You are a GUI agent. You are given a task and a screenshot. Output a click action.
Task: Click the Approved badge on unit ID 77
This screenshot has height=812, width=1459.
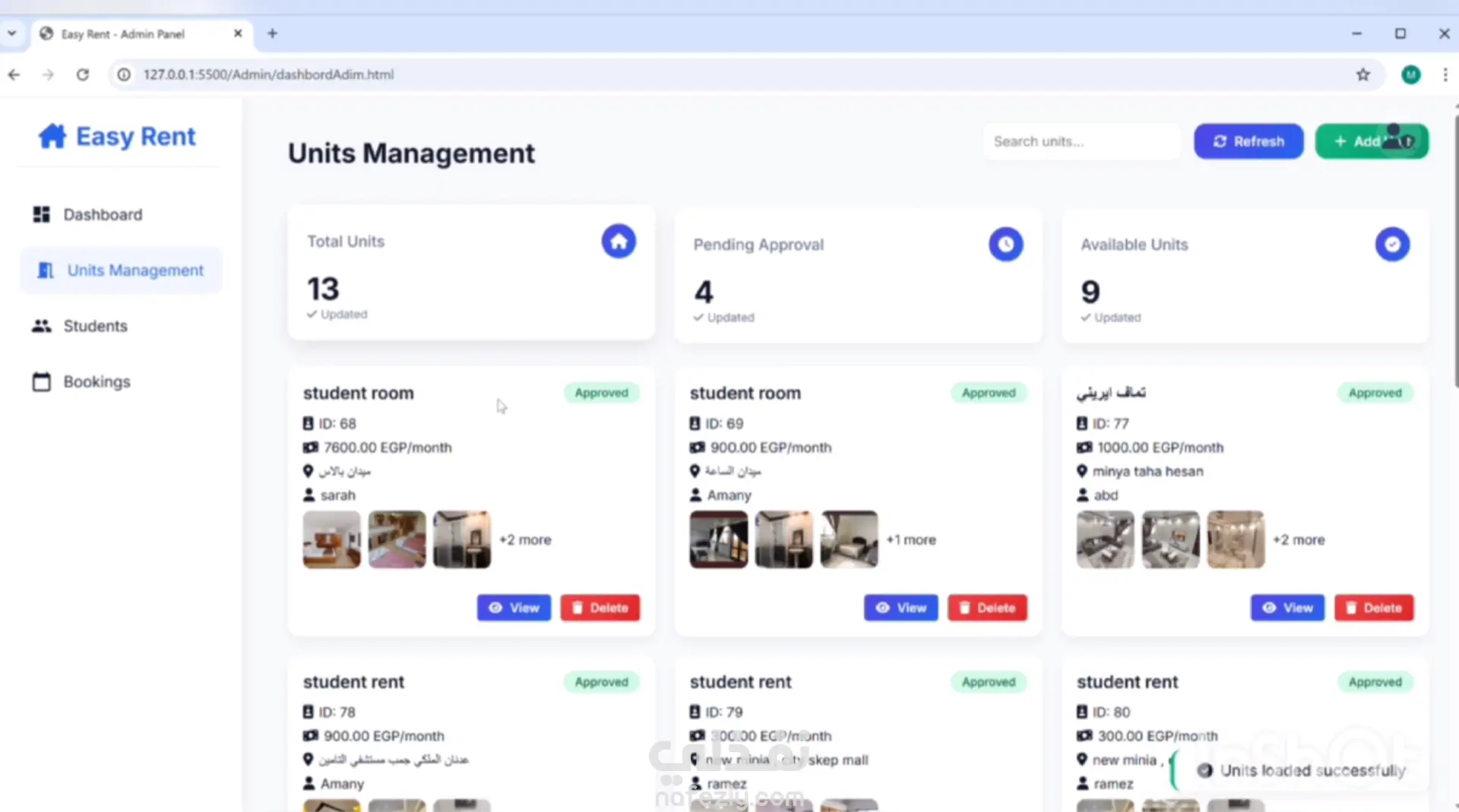1375,393
